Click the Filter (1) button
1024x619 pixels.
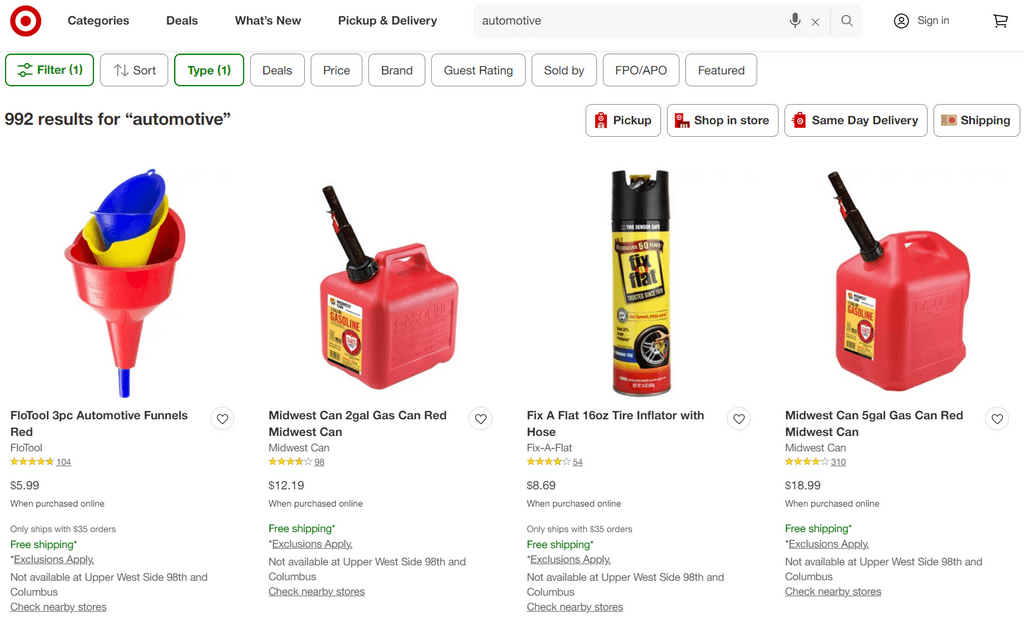(x=49, y=70)
